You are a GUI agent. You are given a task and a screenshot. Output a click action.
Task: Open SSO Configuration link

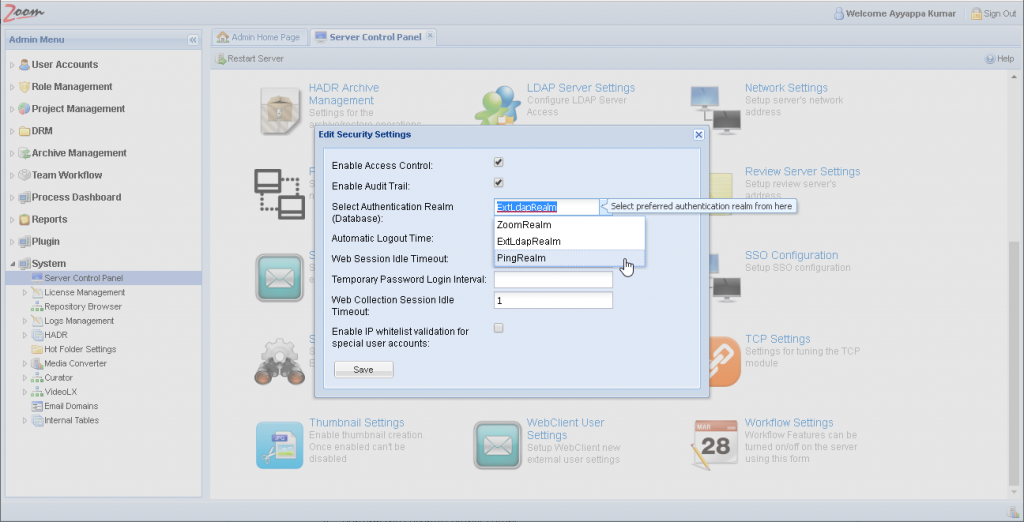pyautogui.click(x=792, y=255)
